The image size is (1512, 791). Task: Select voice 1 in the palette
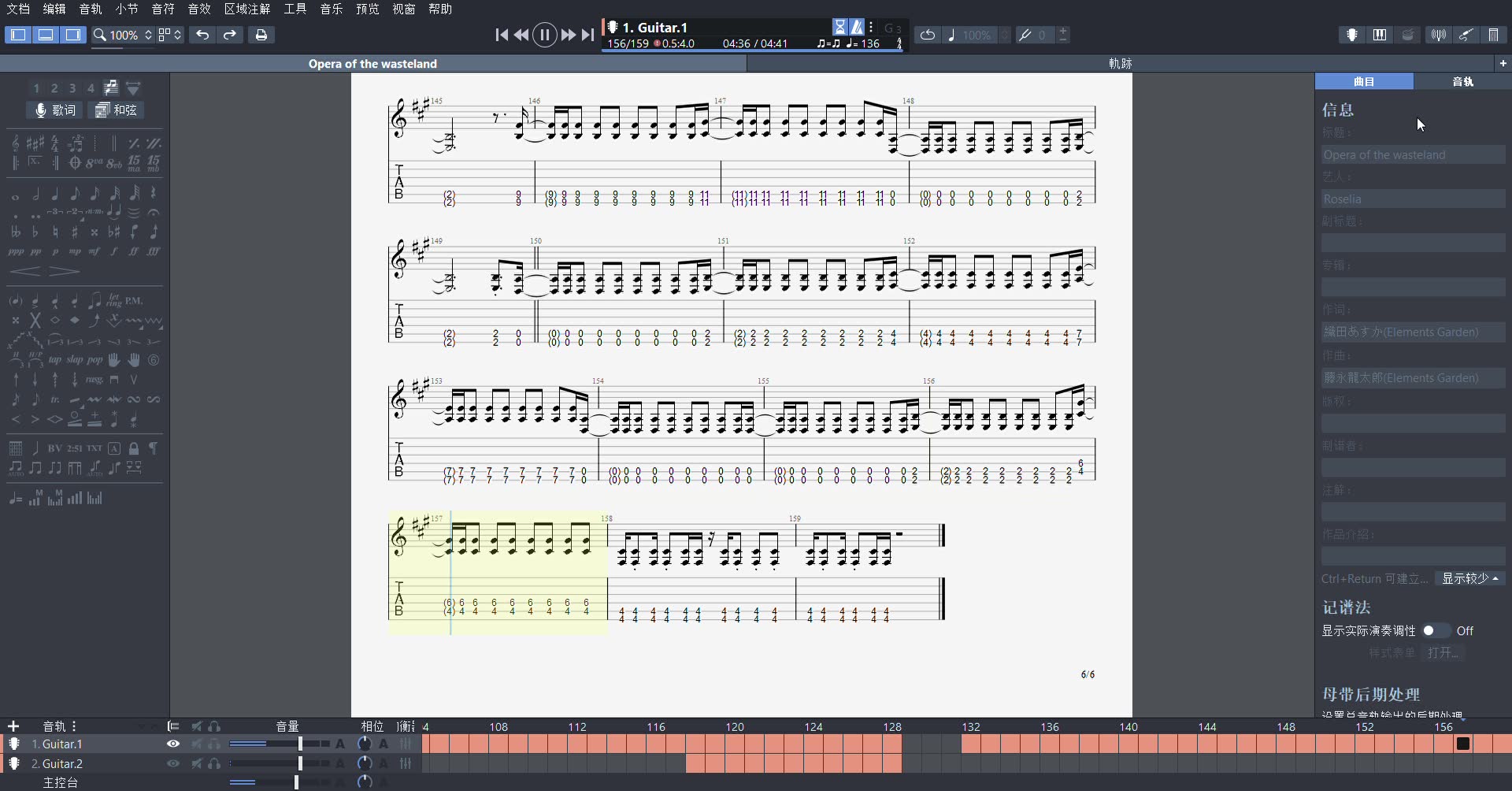[x=36, y=88]
